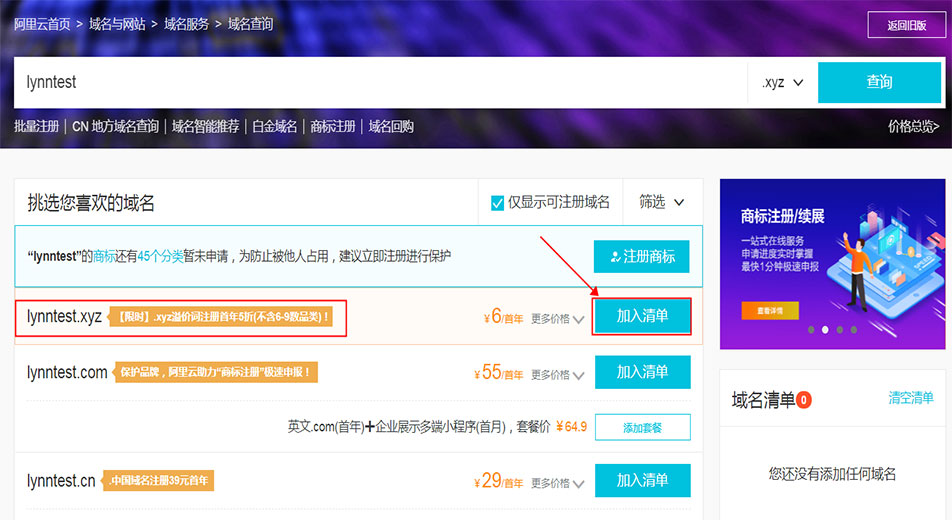The image size is (952, 520).
Task: Add lynntest.com to the list via 加入清单
Action: [641, 372]
